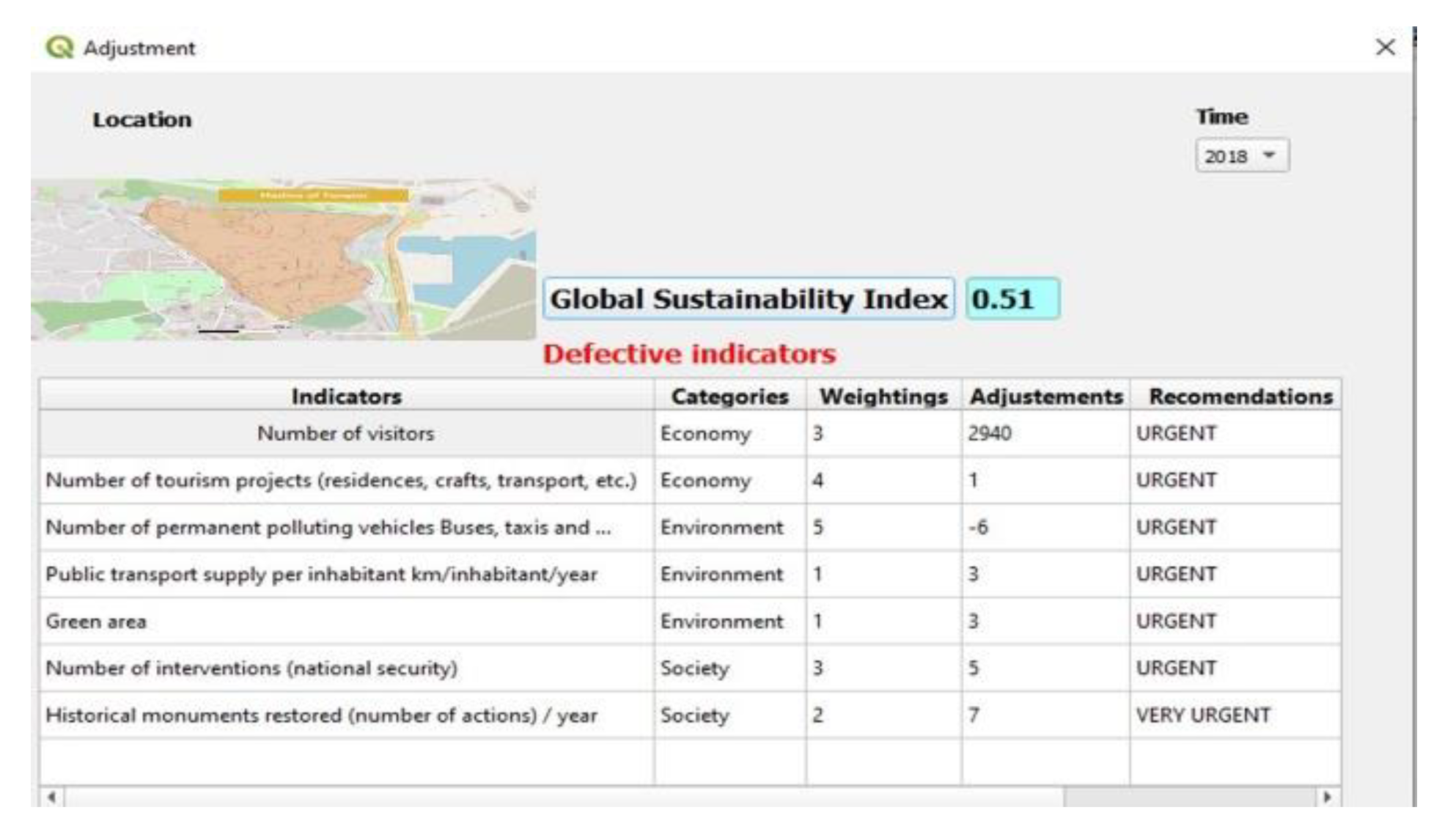
Task: Click the Weightings column header
Action: coord(883,397)
